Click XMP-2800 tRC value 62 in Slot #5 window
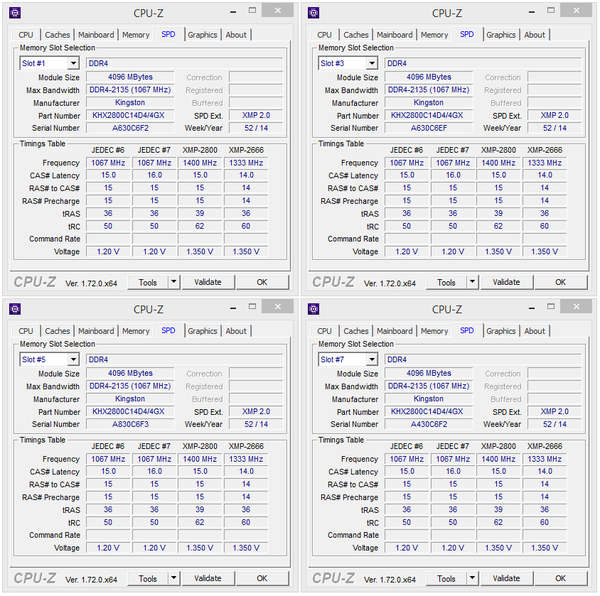Viewport: 600px width, 596px height. tap(200, 523)
